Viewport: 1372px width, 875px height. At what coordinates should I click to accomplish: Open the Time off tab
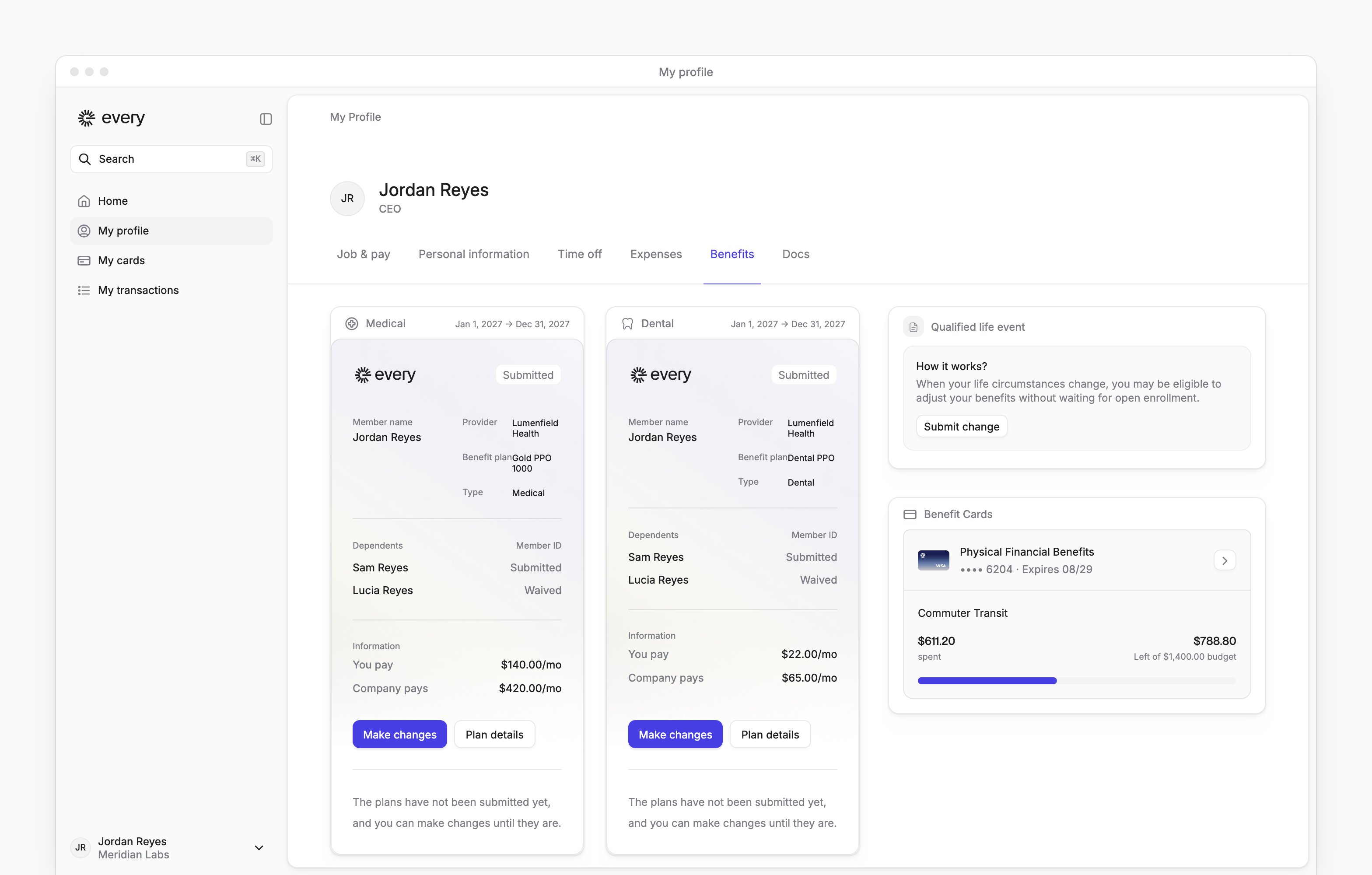[579, 254]
